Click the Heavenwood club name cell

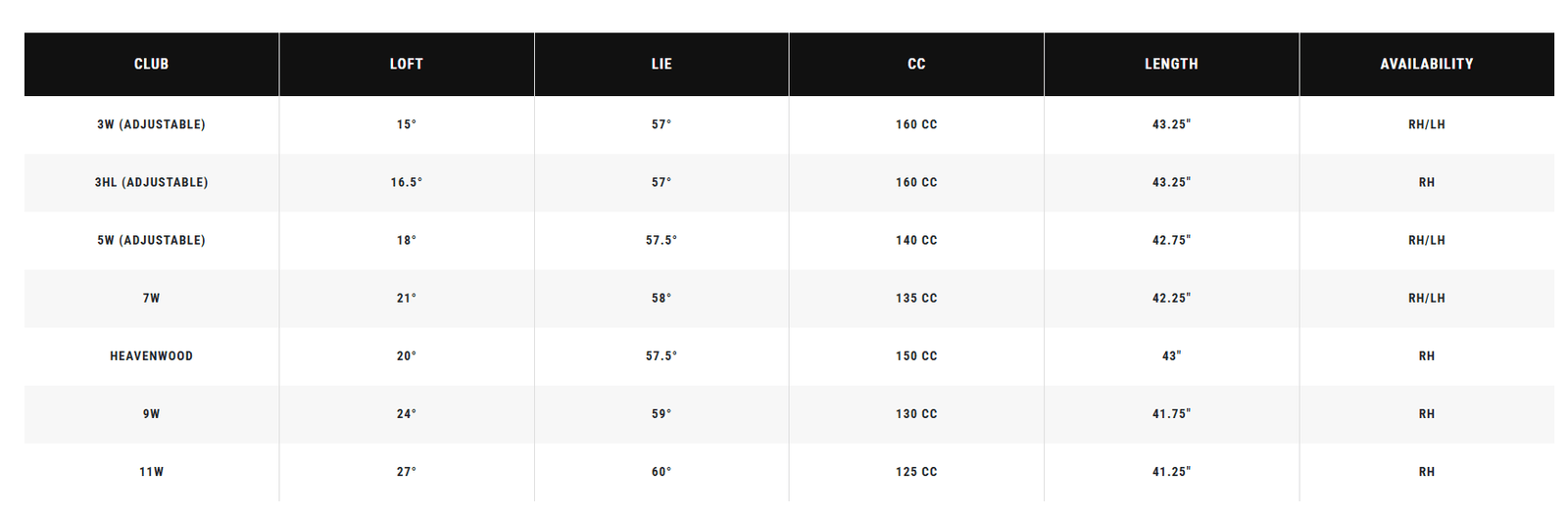151,355
